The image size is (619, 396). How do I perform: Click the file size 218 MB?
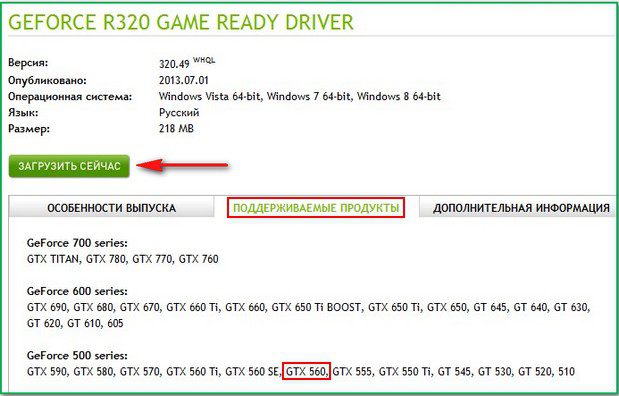pos(176,128)
